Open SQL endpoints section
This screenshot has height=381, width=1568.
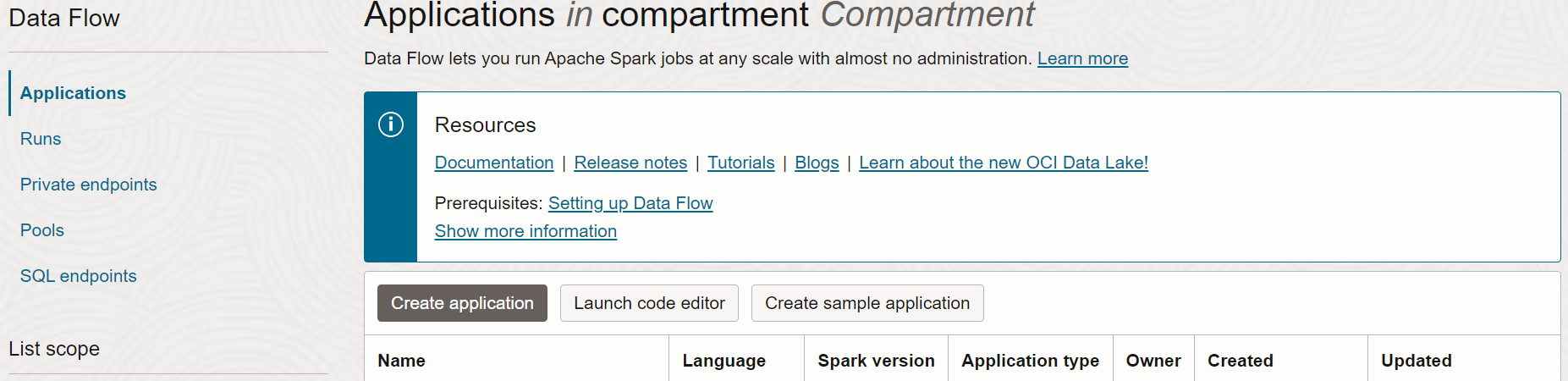click(x=79, y=276)
